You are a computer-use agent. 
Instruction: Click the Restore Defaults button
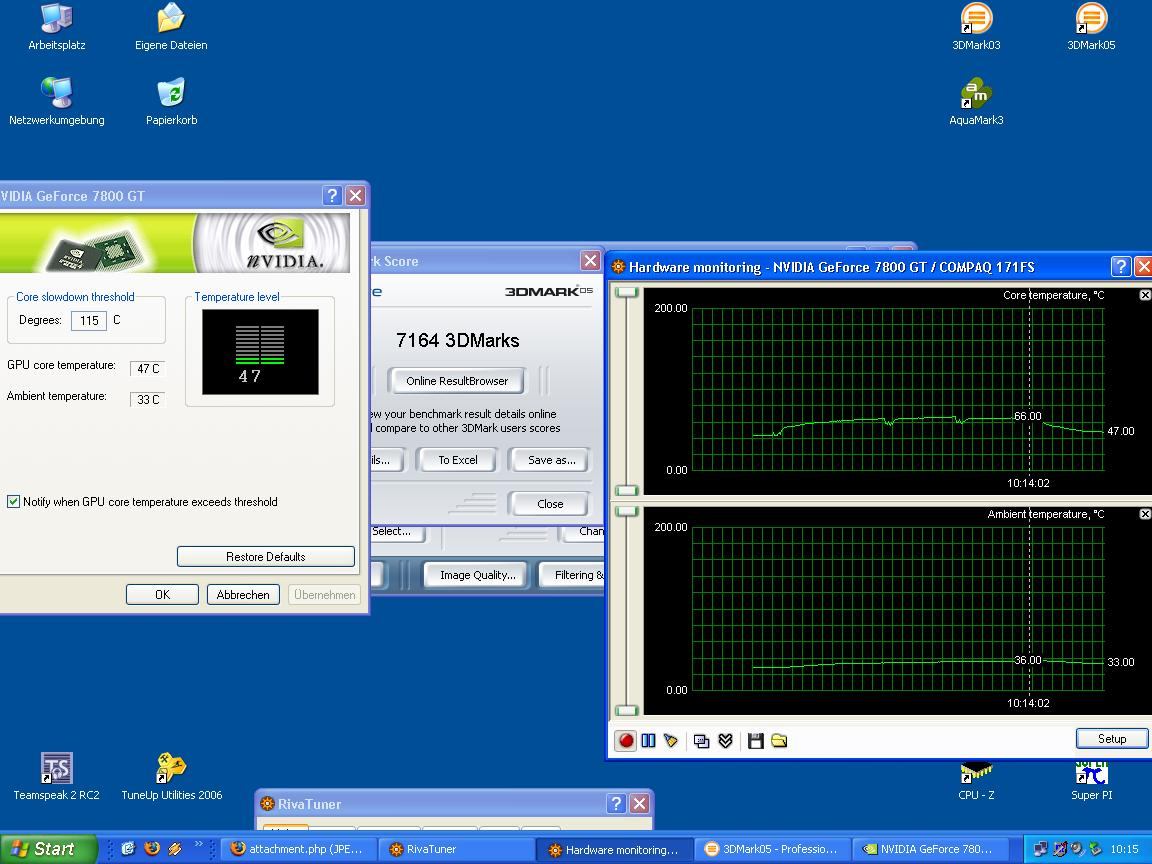pos(265,556)
